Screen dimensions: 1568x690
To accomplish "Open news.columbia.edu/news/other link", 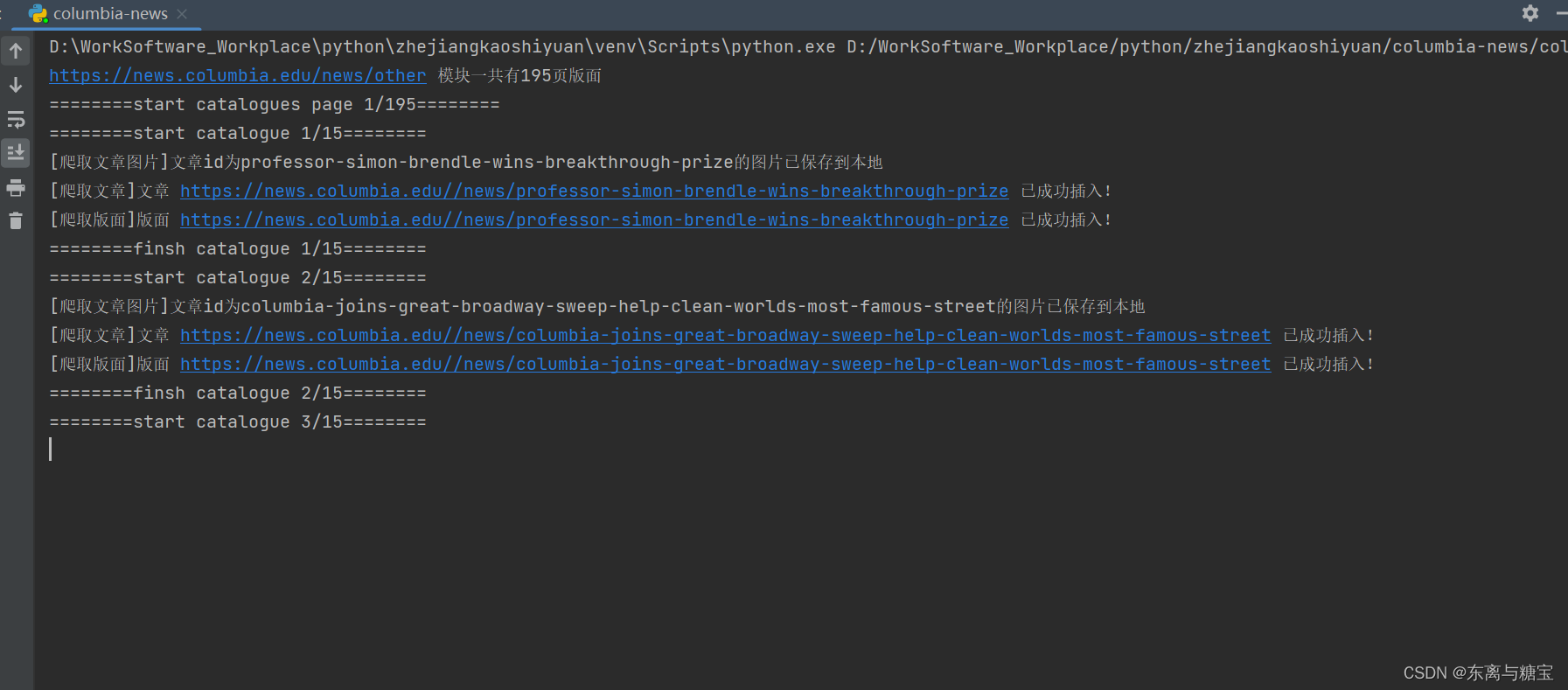I will coord(238,76).
